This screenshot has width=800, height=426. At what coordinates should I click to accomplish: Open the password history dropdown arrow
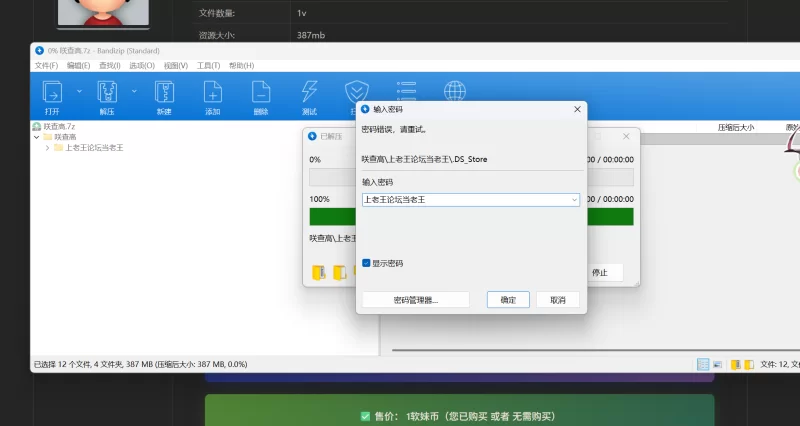(x=574, y=200)
